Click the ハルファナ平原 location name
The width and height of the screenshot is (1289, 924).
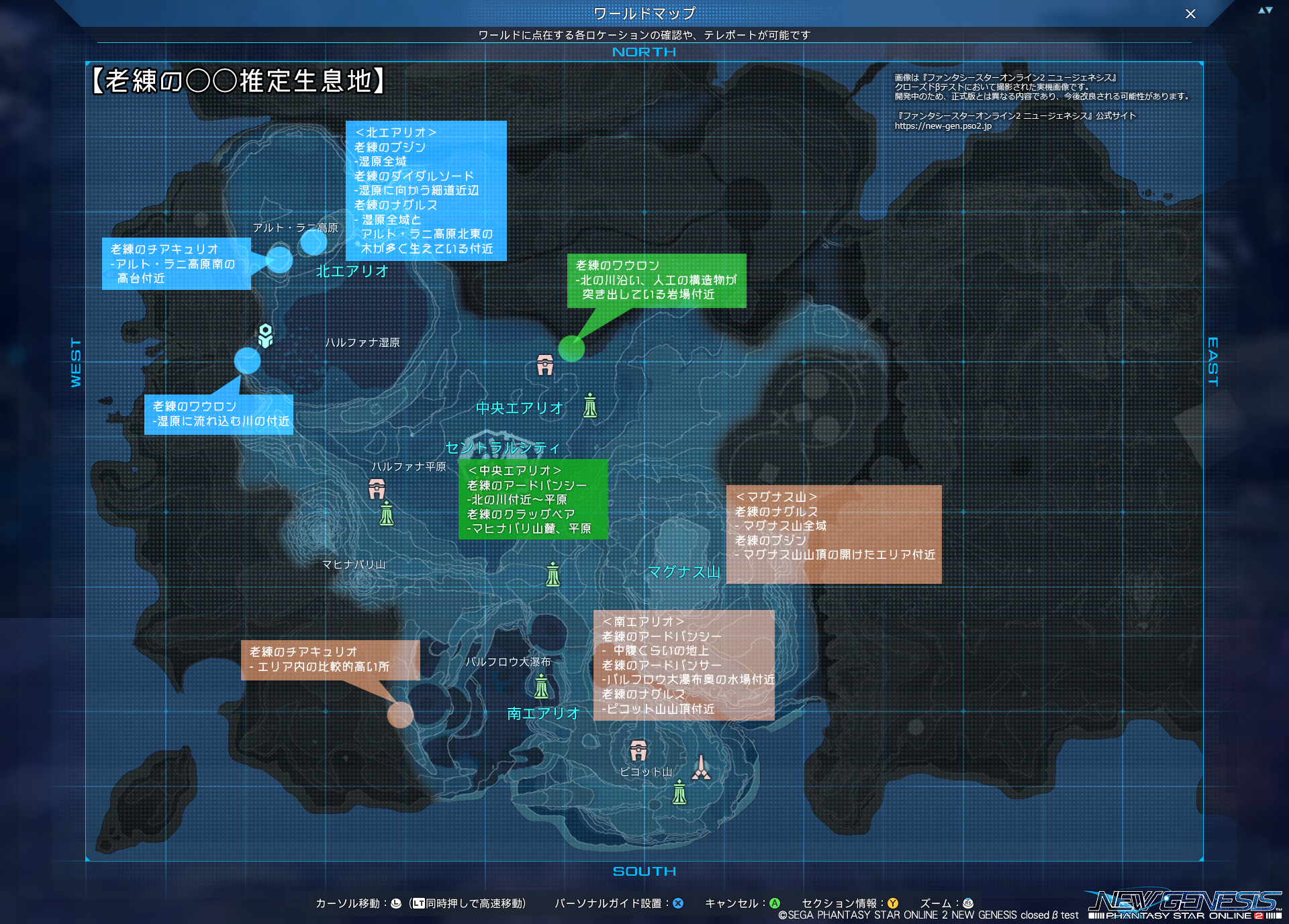[x=409, y=466]
